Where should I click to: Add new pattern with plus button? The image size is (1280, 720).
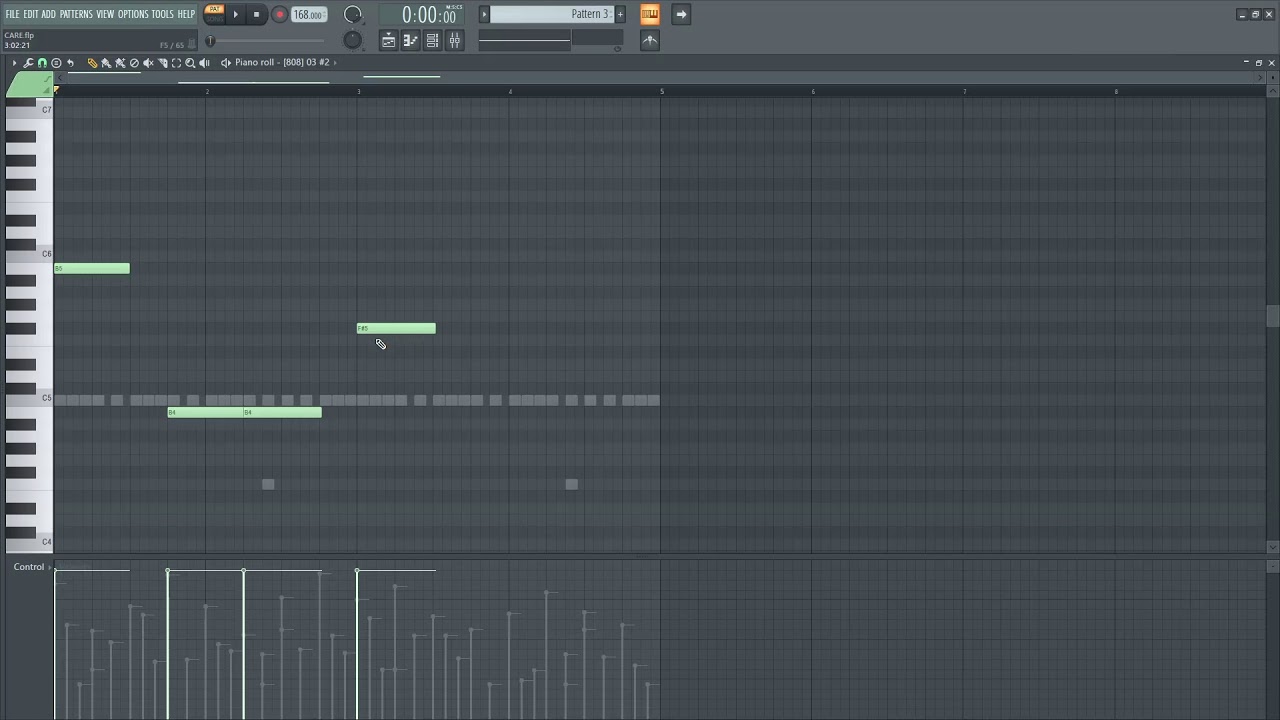click(x=620, y=14)
